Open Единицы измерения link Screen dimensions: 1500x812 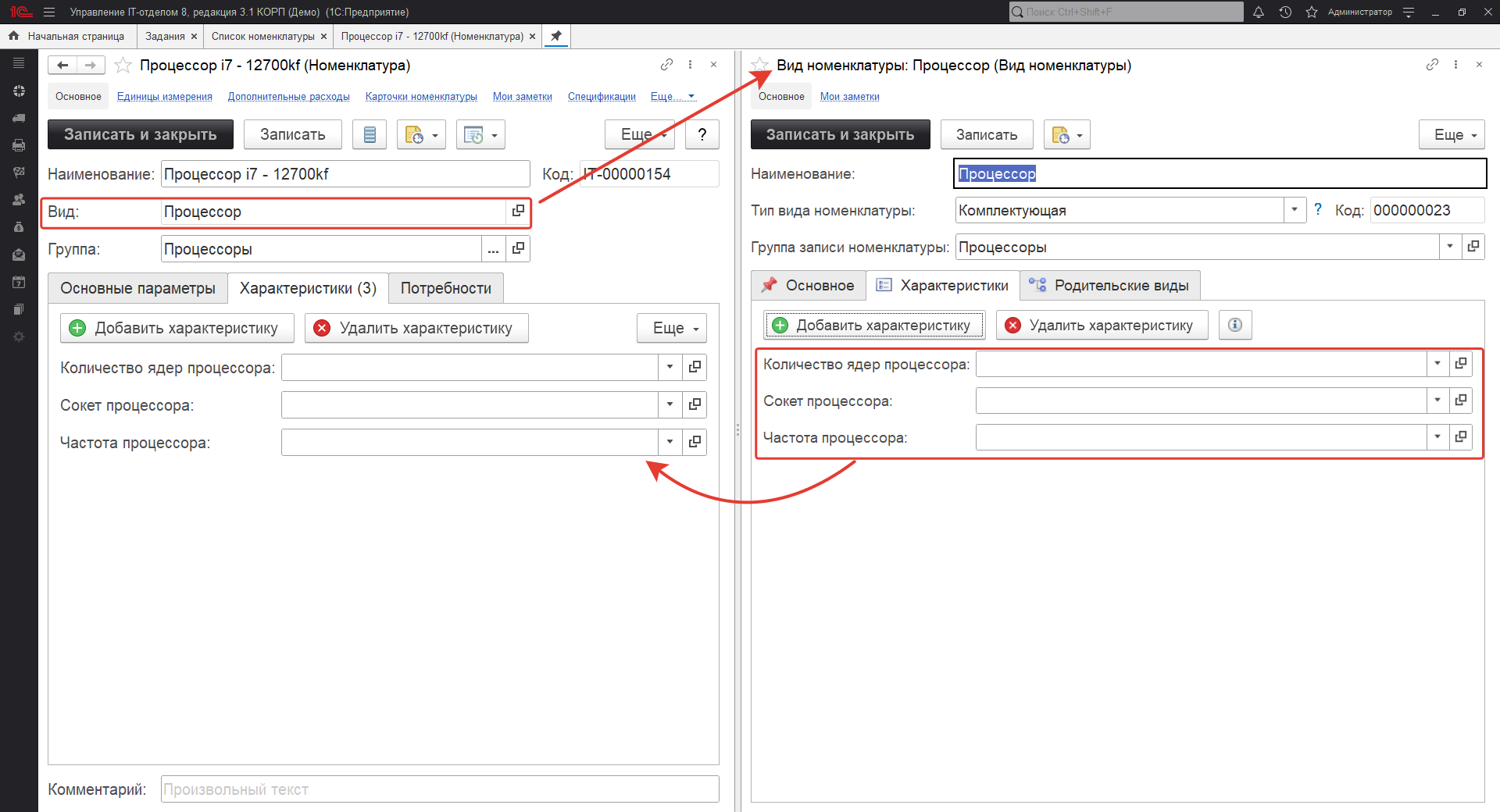[165, 97]
